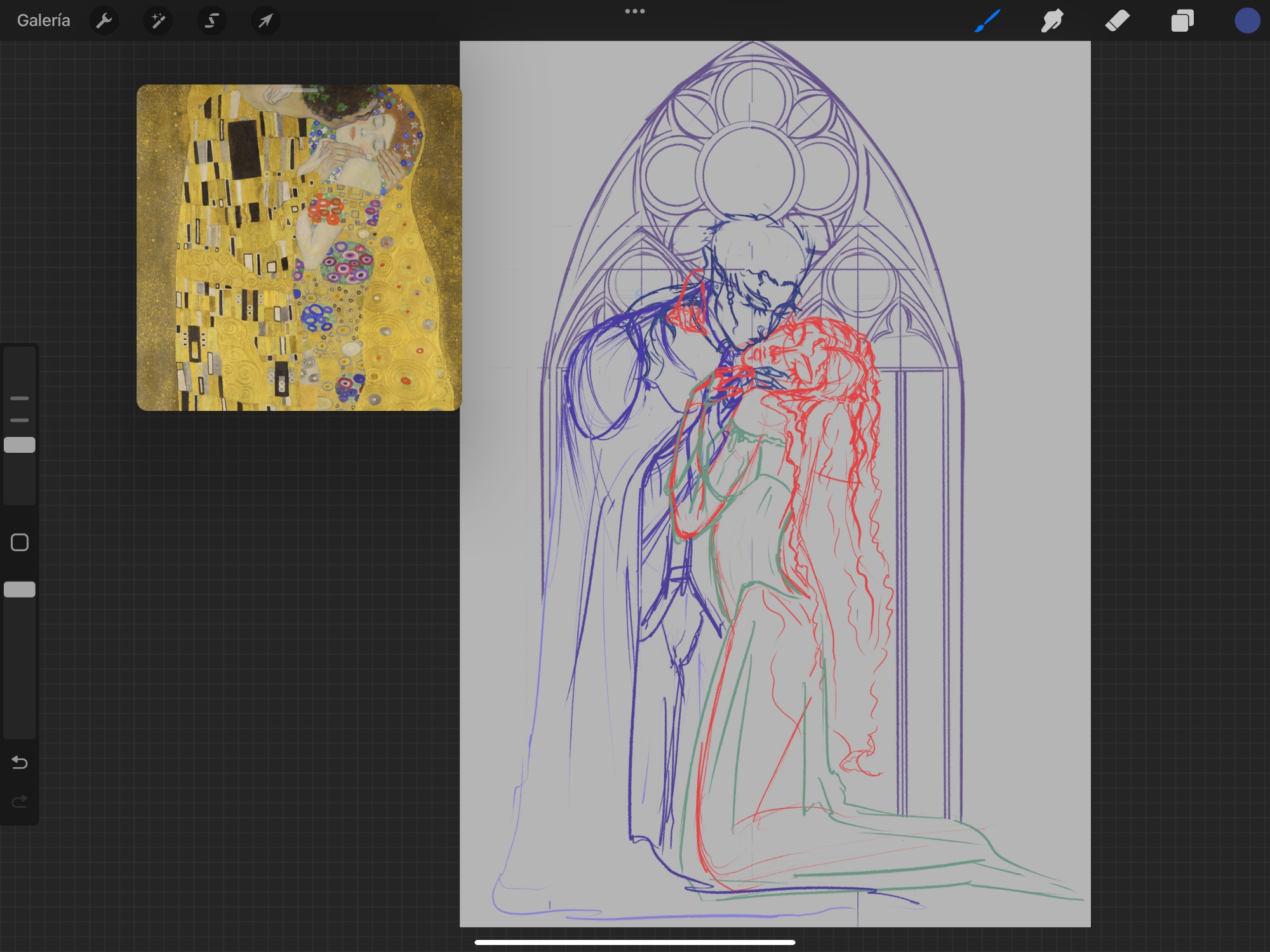Tap the undo arrow

(x=20, y=762)
